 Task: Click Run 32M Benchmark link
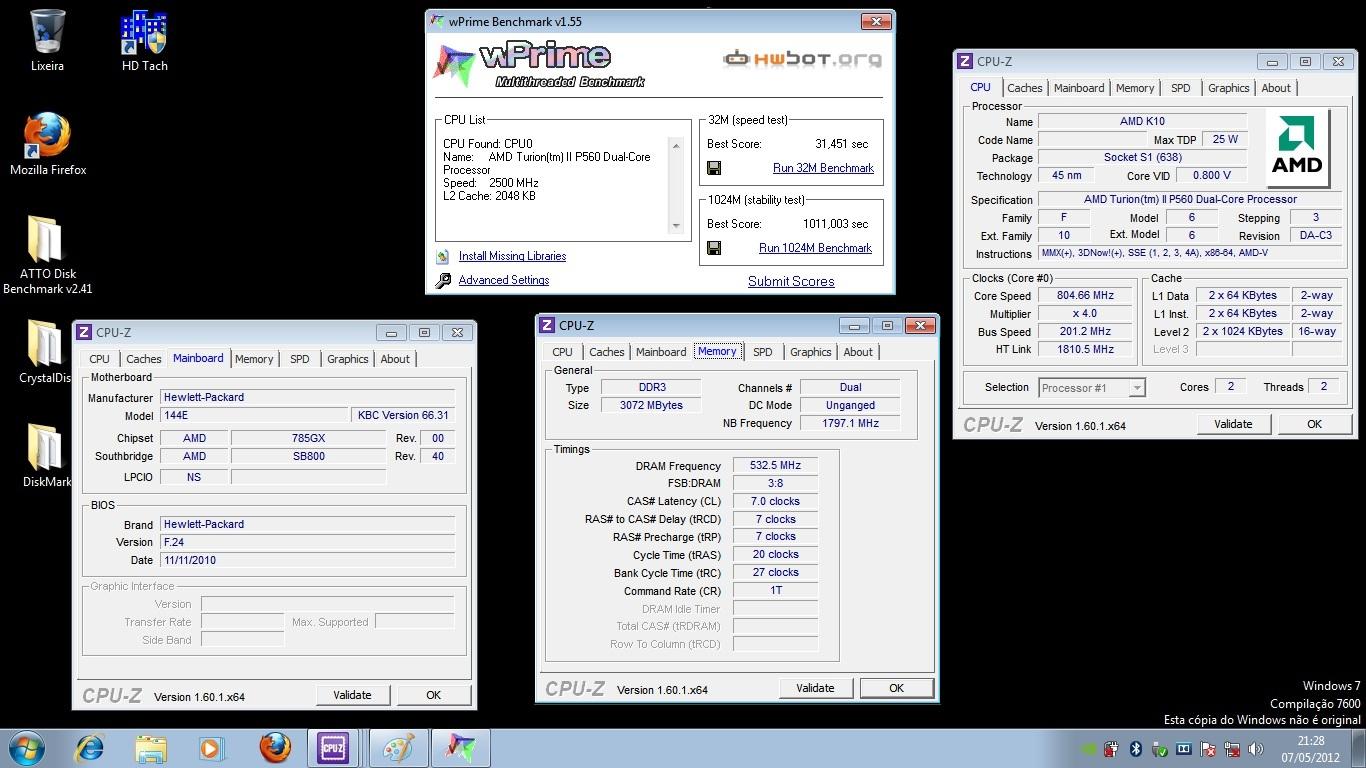pos(823,168)
